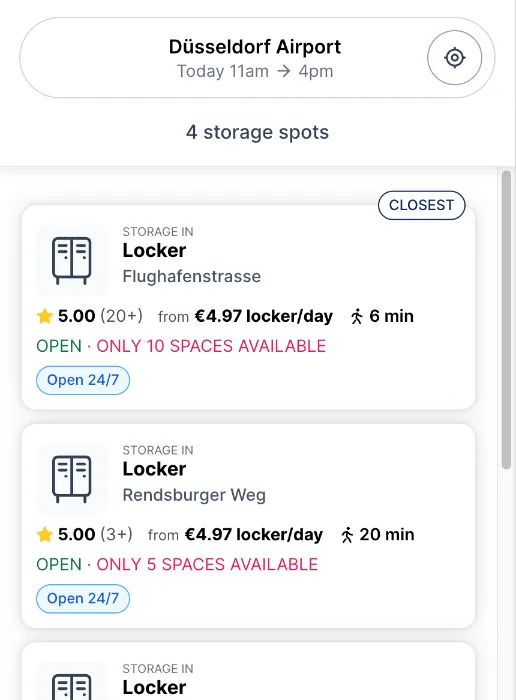This screenshot has height=700, width=516.
Task: Click the 6 min walking icon
Action: coord(357,317)
